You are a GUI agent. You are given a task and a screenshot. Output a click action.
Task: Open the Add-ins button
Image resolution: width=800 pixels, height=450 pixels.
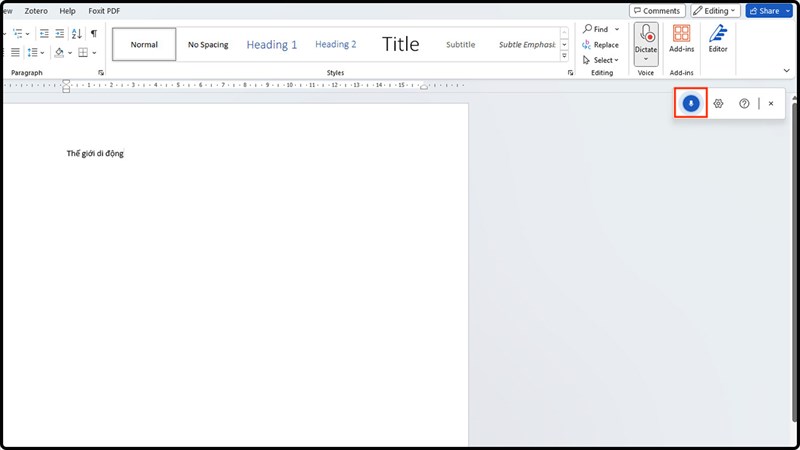[682, 39]
